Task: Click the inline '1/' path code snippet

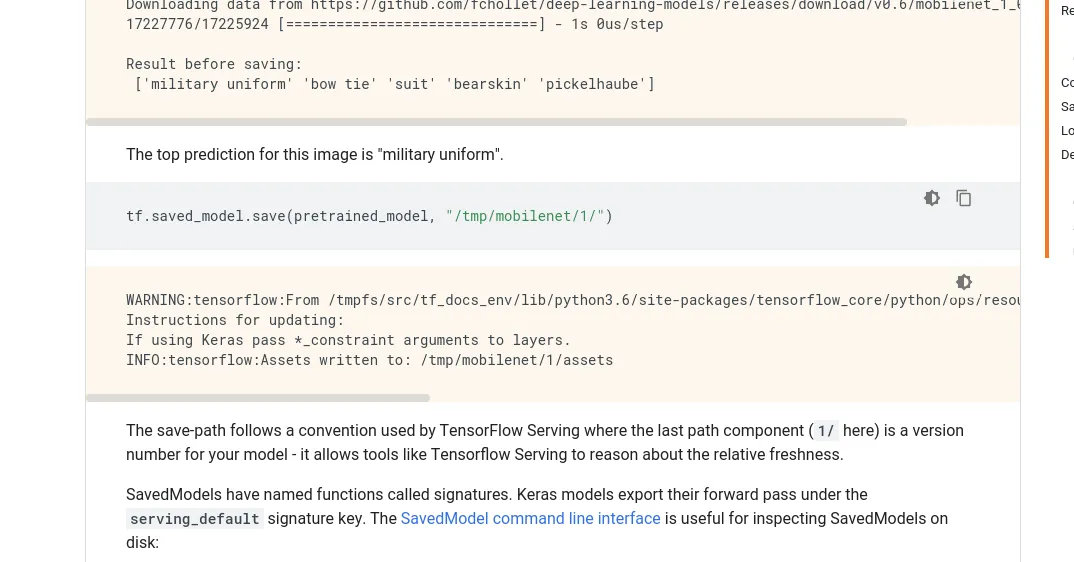Action: (x=825, y=431)
